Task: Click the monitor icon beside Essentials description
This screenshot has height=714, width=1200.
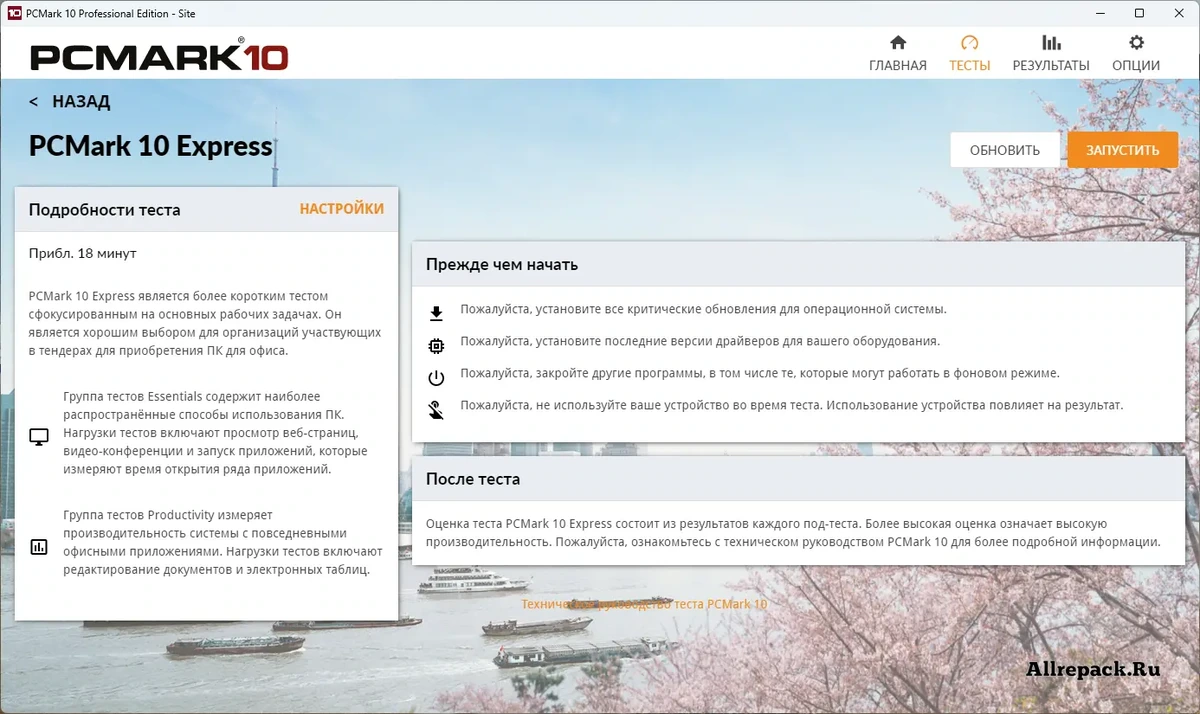Action: pos(39,437)
